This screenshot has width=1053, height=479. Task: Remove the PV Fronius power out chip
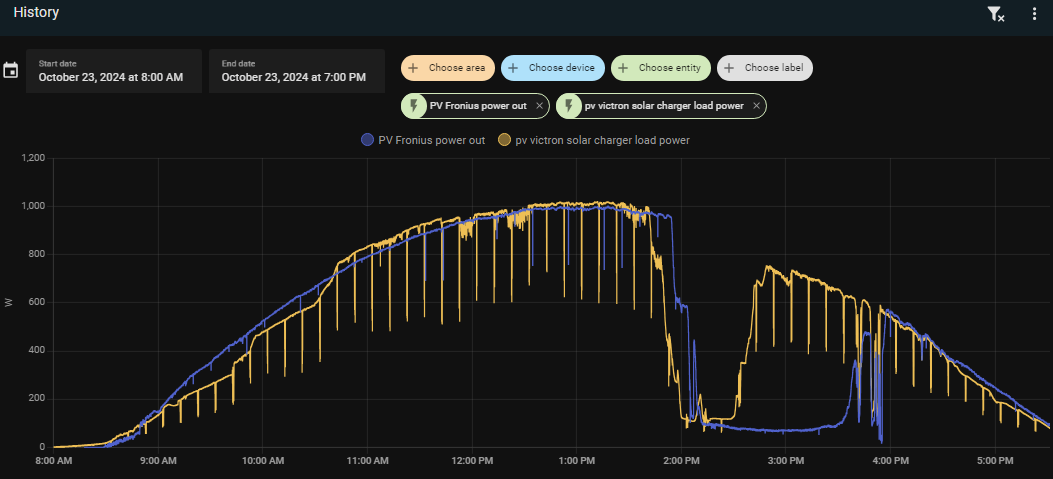(x=540, y=106)
